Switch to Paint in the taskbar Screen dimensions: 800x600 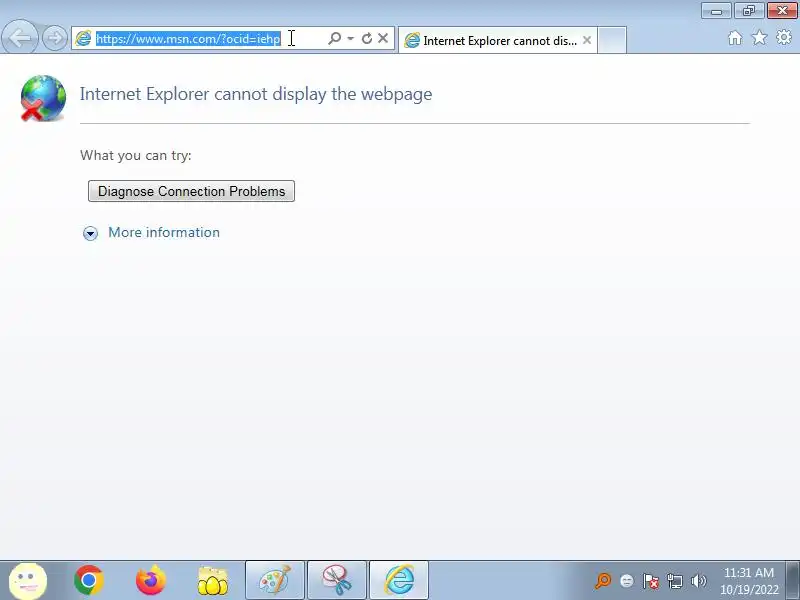coord(275,580)
